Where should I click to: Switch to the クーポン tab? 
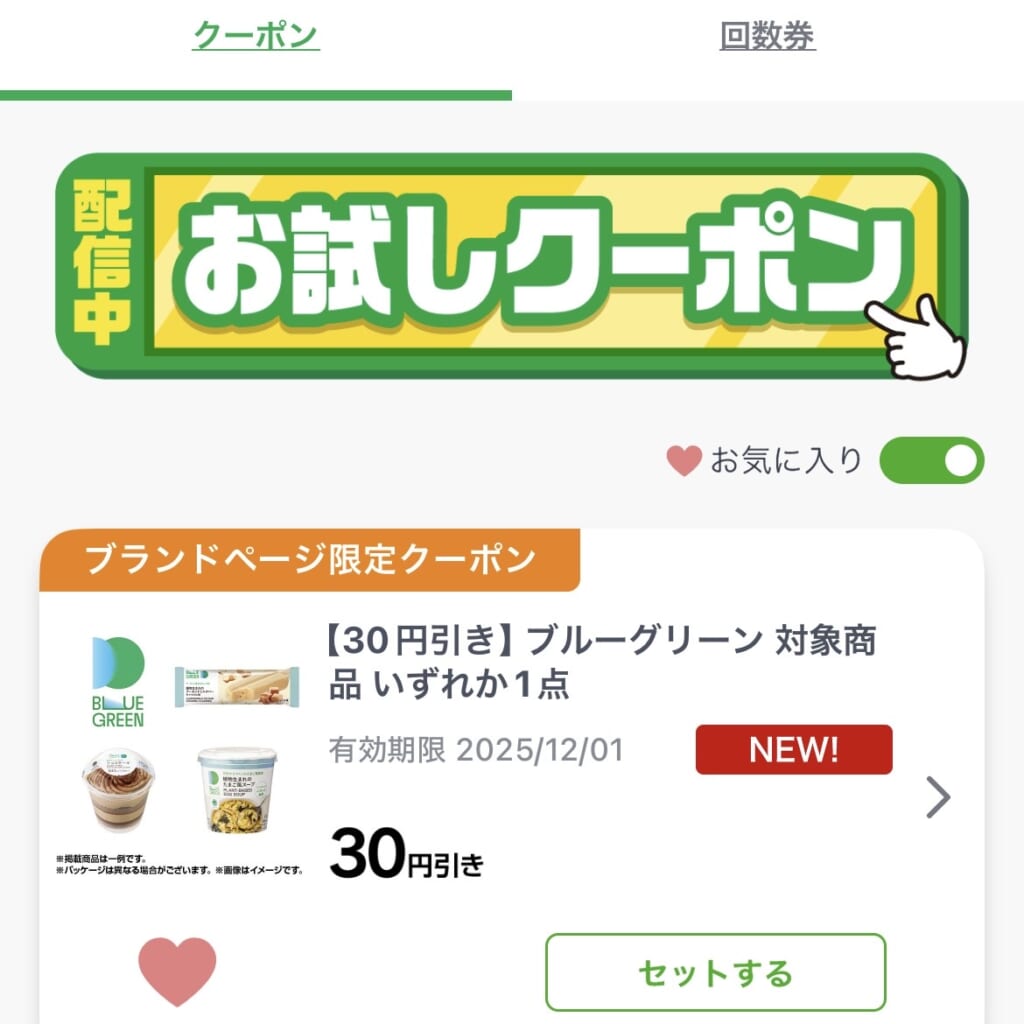(x=256, y=37)
